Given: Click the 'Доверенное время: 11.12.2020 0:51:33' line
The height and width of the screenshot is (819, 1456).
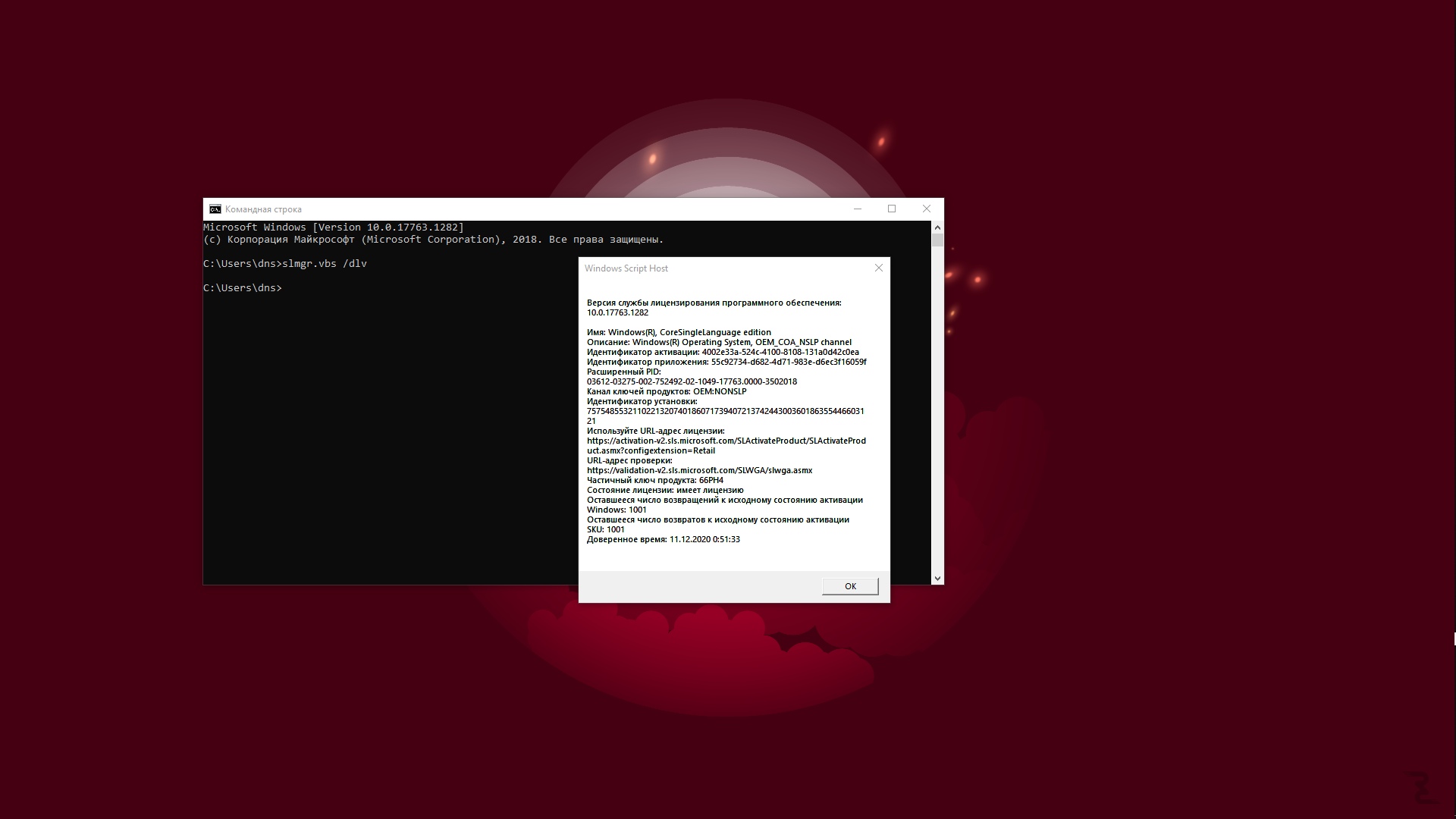Looking at the screenshot, I should click(x=664, y=539).
